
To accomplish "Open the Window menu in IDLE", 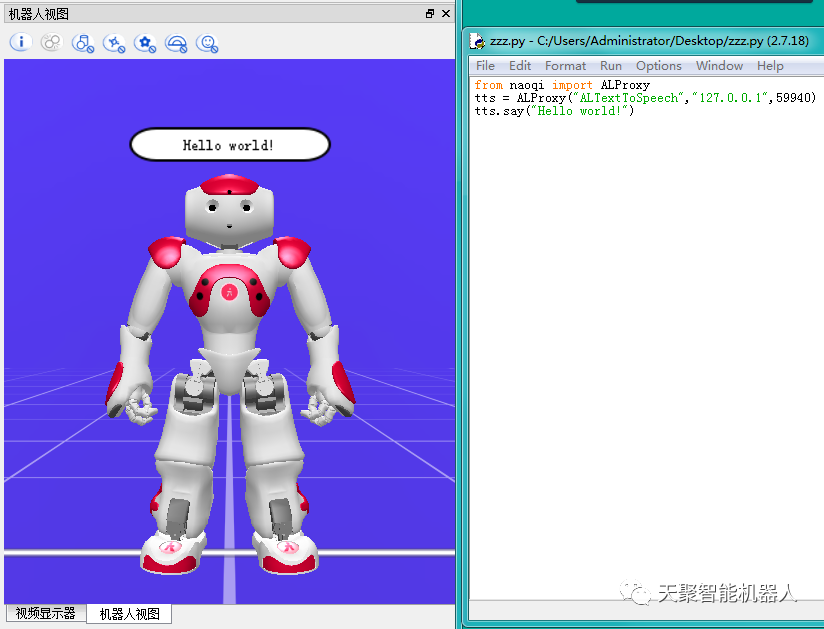I will point(719,66).
